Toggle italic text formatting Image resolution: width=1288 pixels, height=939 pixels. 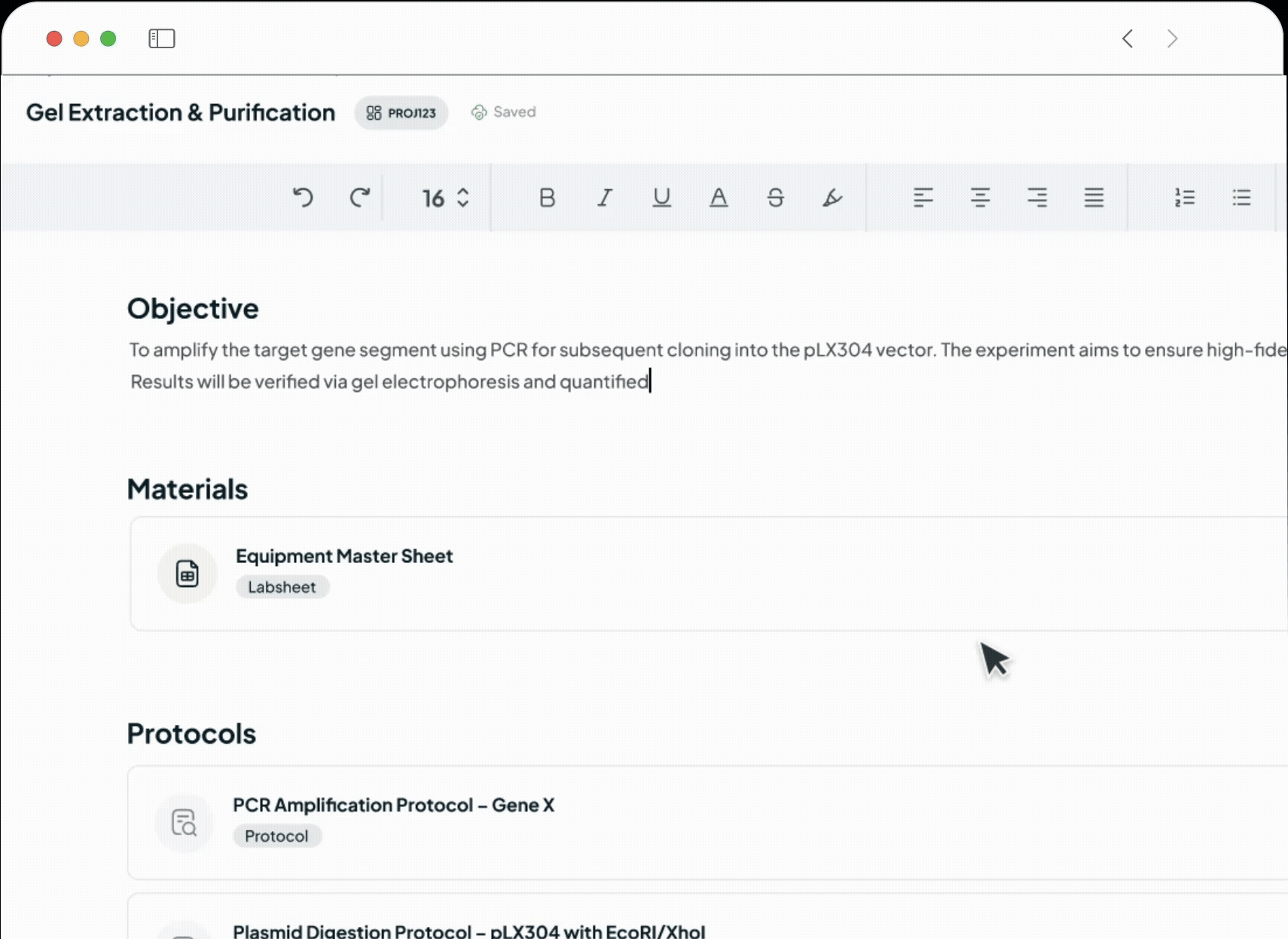click(604, 197)
